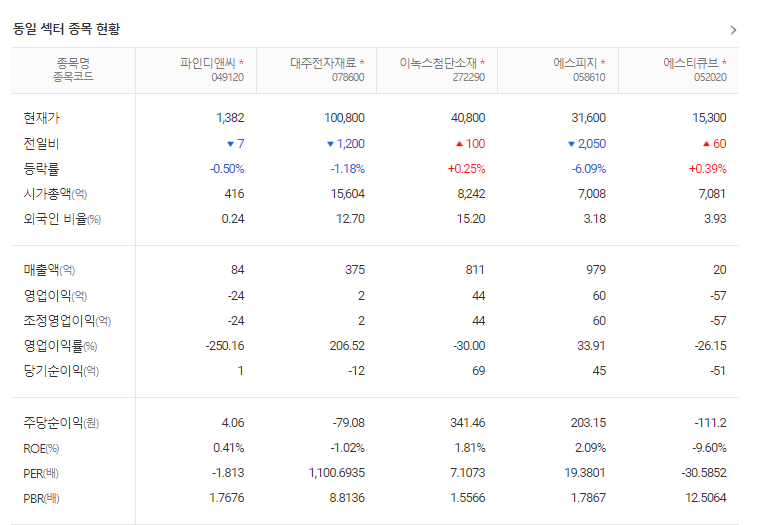The width and height of the screenshot is (757, 525).
Task: Select change rate -1.18%
Action: (x=347, y=169)
